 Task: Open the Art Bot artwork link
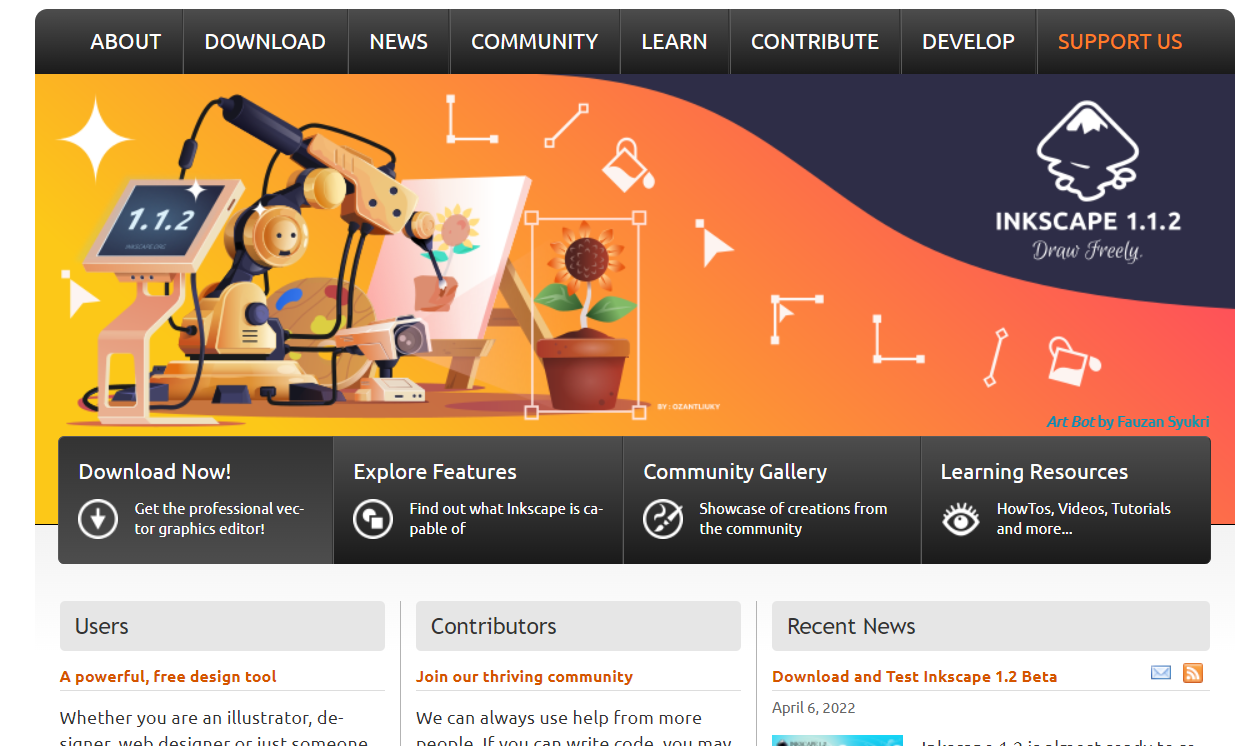[x=1071, y=422]
